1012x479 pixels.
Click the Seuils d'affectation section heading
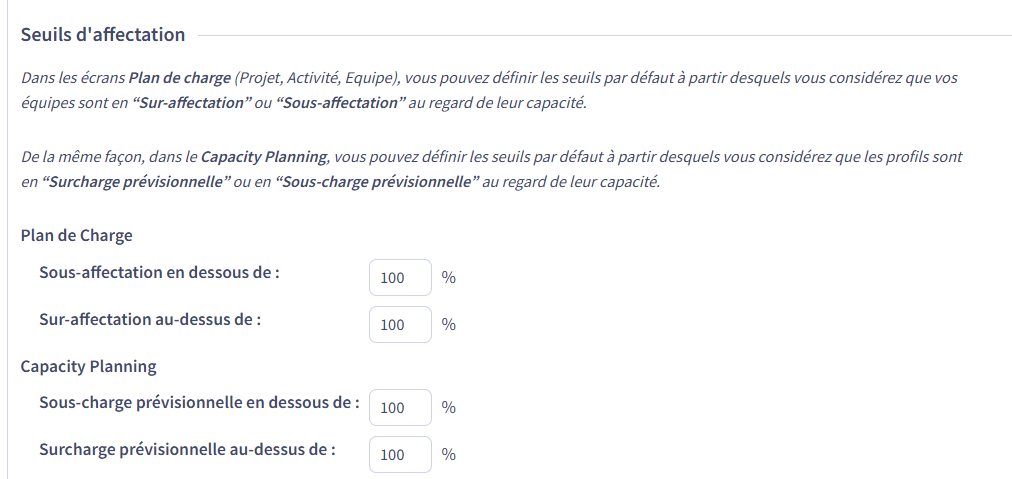point(103,34)
